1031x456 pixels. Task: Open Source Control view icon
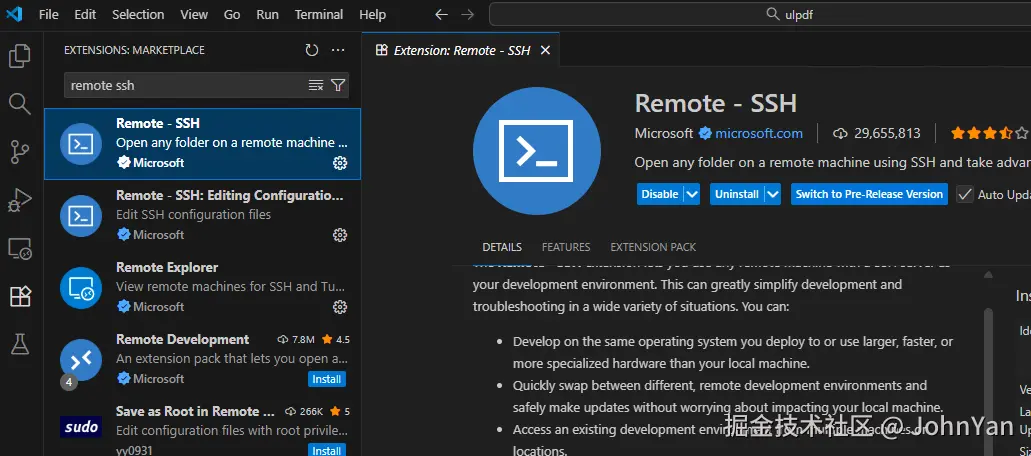[19, 151]
